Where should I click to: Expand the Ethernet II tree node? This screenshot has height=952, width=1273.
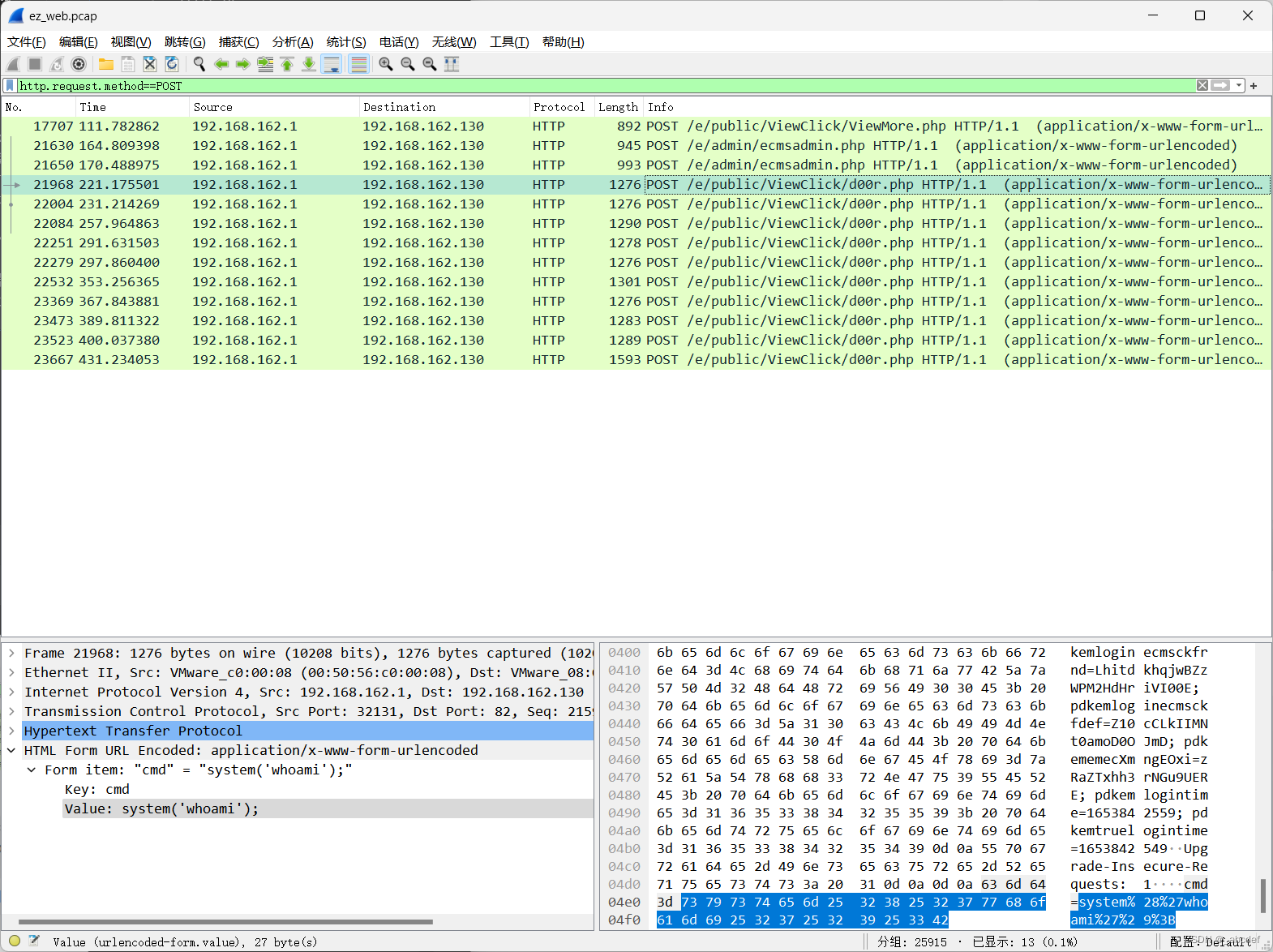(x=12, y=672)
